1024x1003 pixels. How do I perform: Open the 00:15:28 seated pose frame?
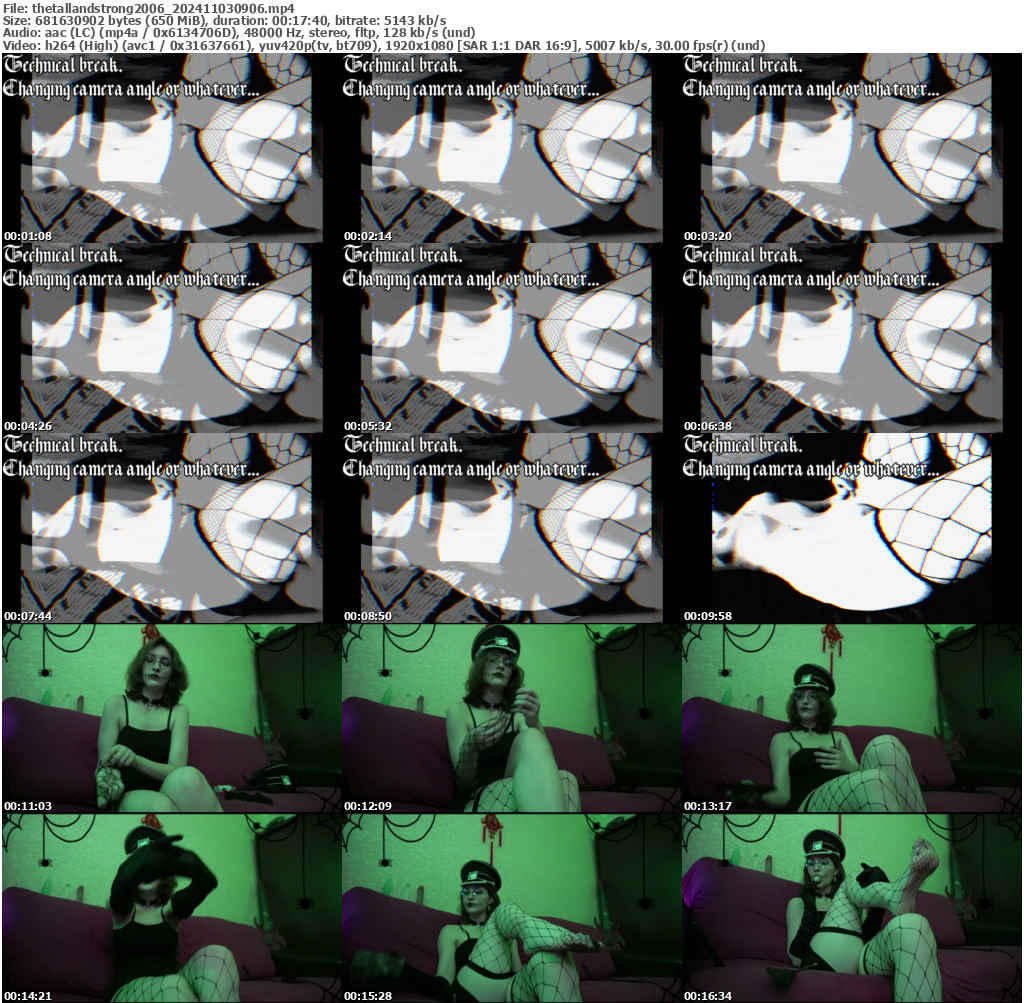[511, 905]
